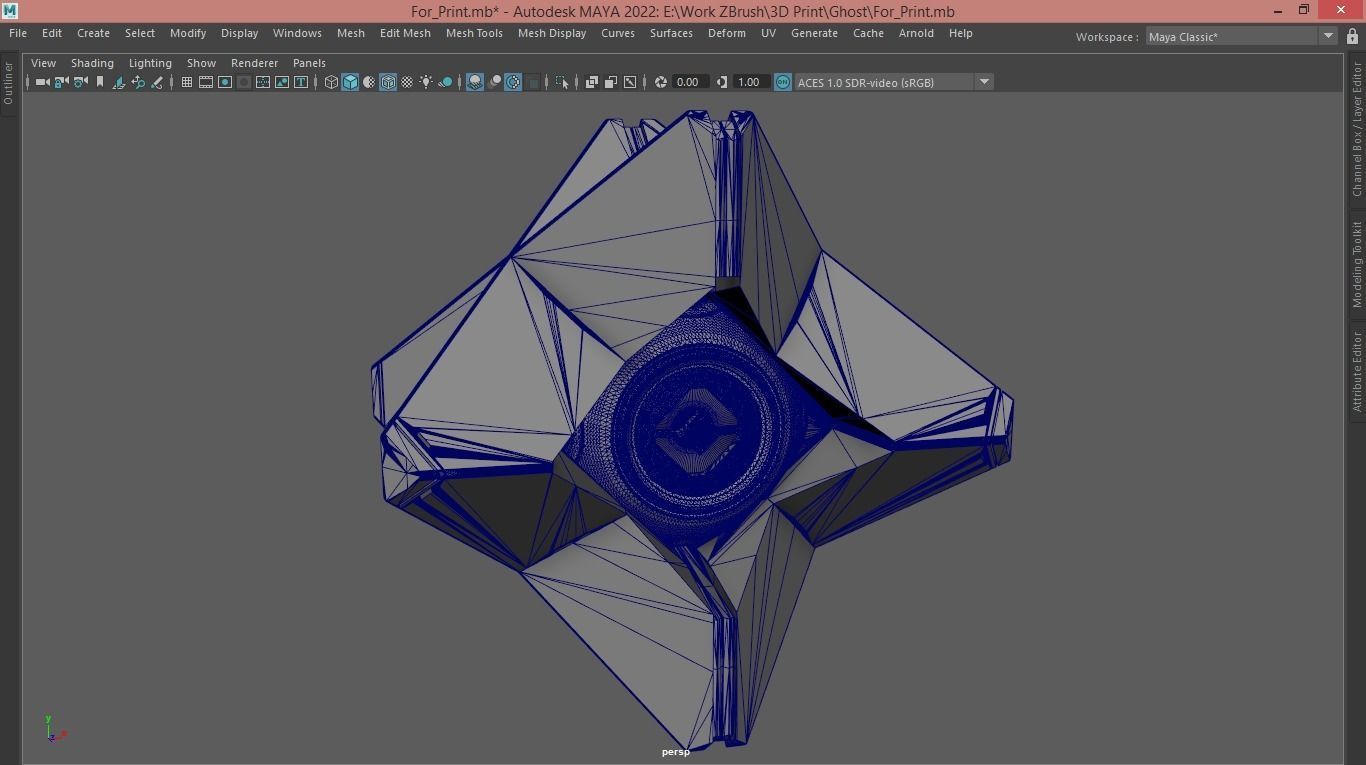
Task: Open Camera Attributes from toolbar icon
Action: click(80, 82)
